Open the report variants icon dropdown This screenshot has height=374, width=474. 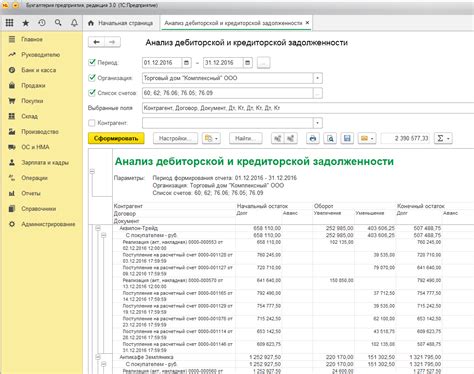pyautogui.click(x=211, y=138)
